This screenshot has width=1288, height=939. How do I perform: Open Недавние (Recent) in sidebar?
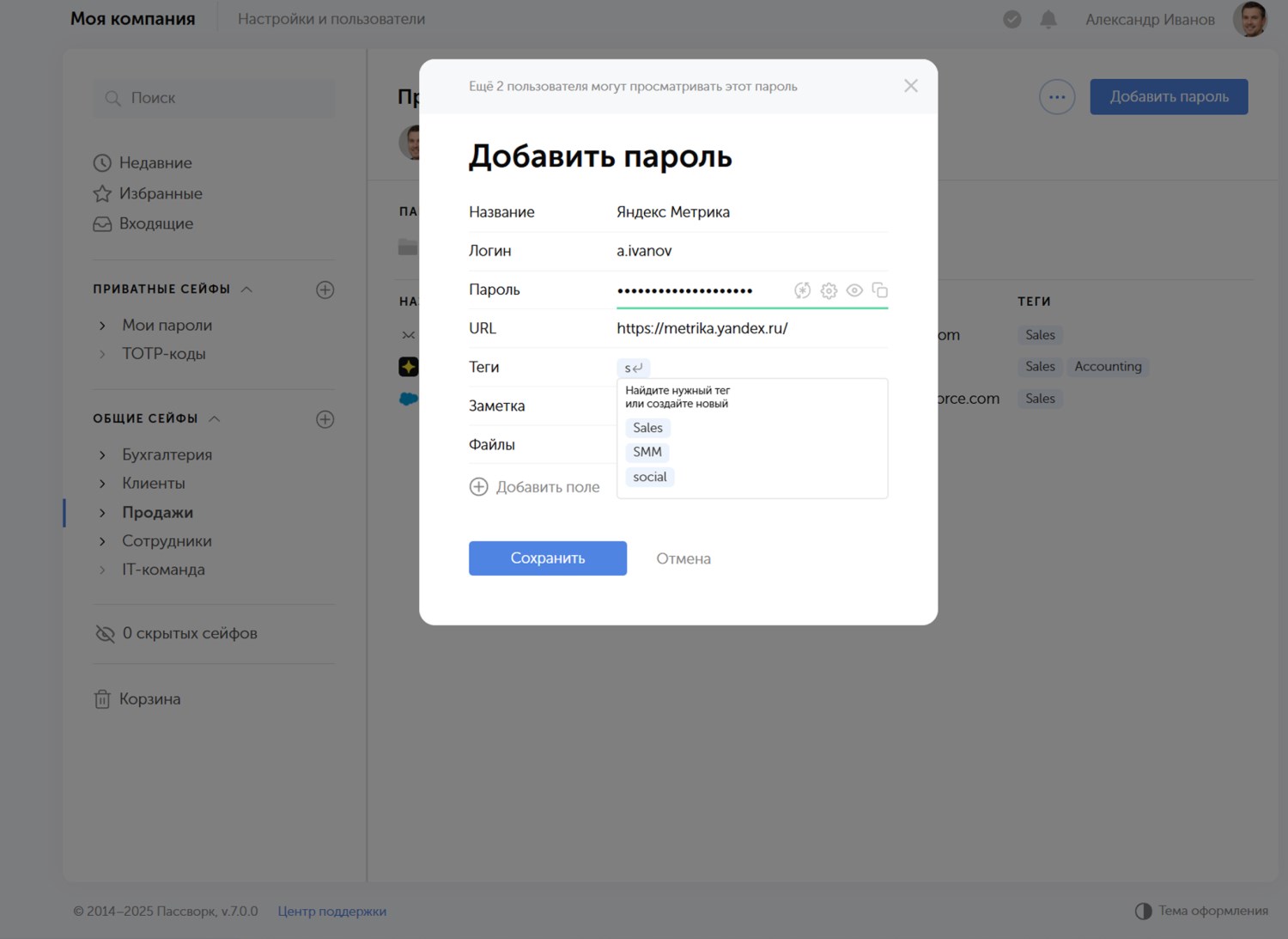(x=155, y=163)
